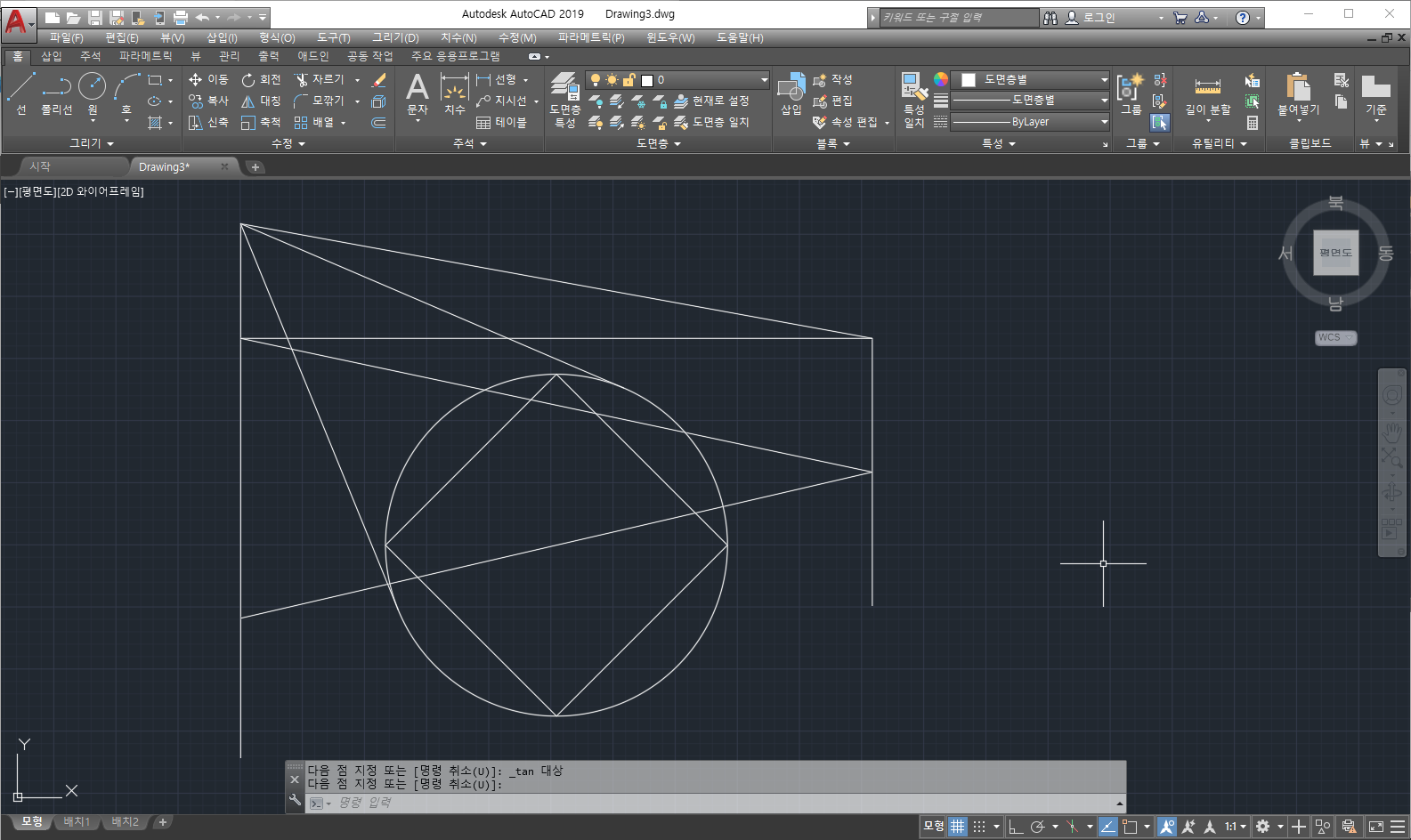Toggle isometric drafting in status bar
Viewport: 1411px width, 840px height.
[x=1073, y=827]
